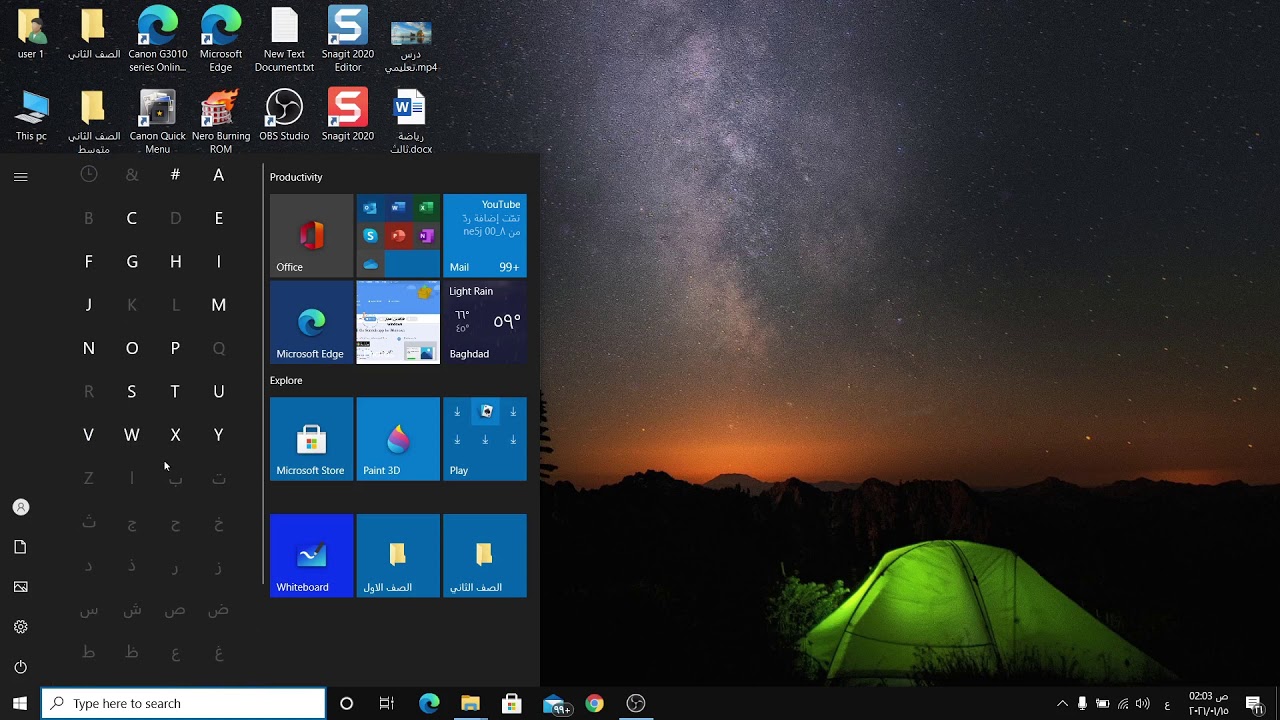The width and height of the screenshot is (1280, 720).
Task: Jump to apps under letter S
Action: [x=132, y=391]
